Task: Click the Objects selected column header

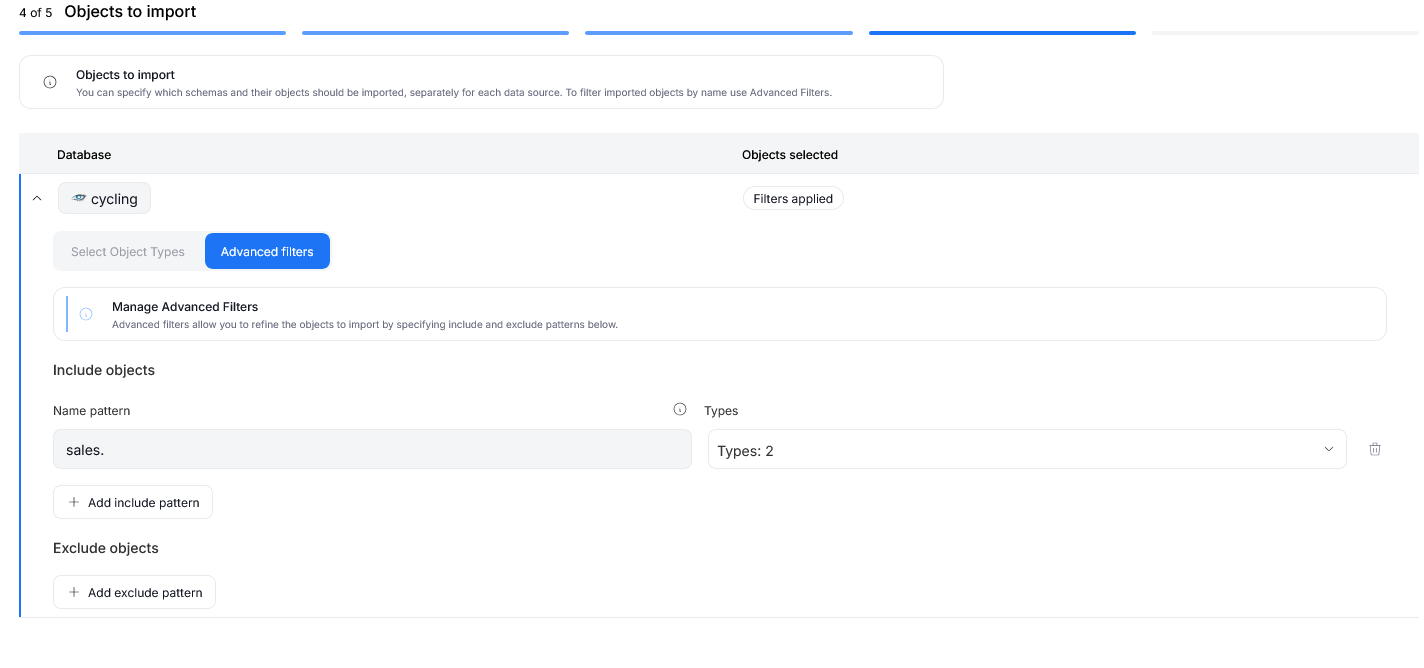Action: pos(790,155)
